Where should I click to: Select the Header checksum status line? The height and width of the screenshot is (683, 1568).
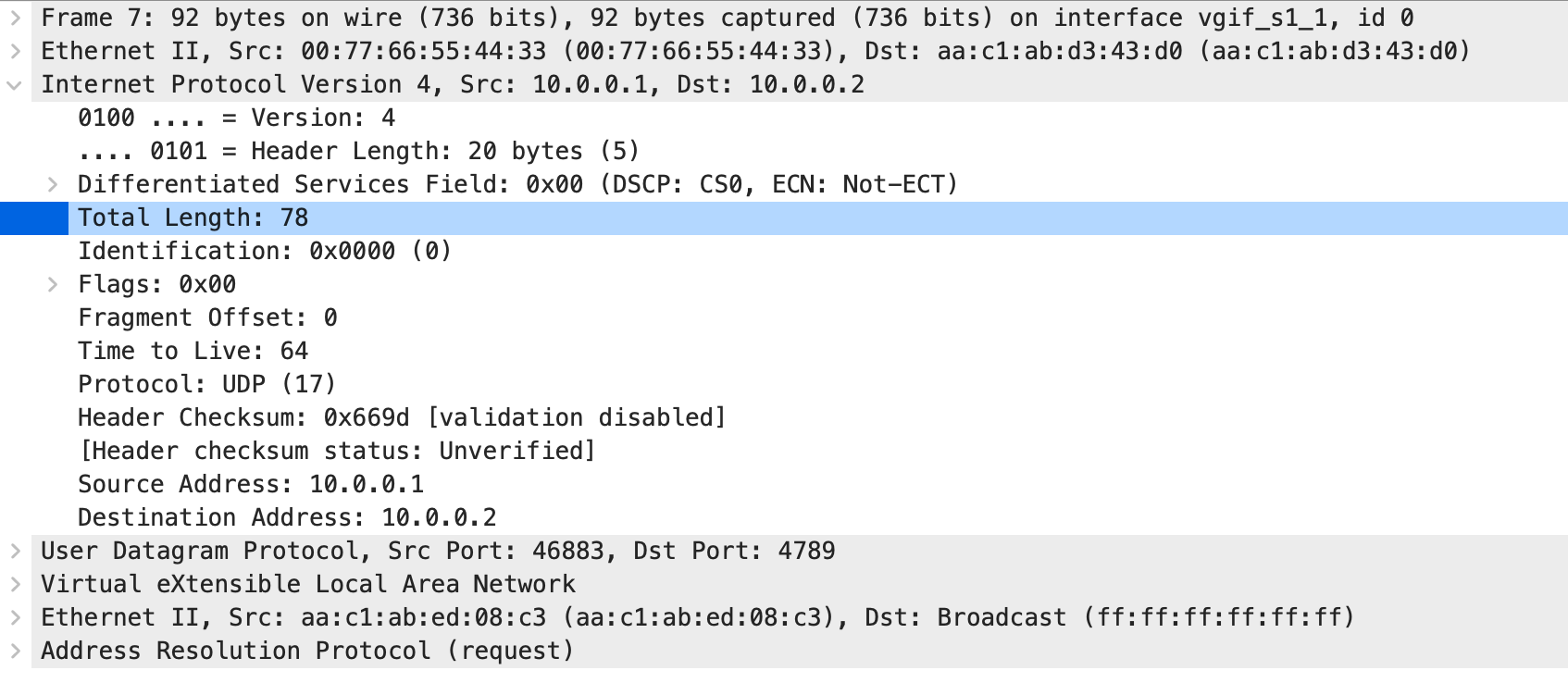click(x=818, y=451)
